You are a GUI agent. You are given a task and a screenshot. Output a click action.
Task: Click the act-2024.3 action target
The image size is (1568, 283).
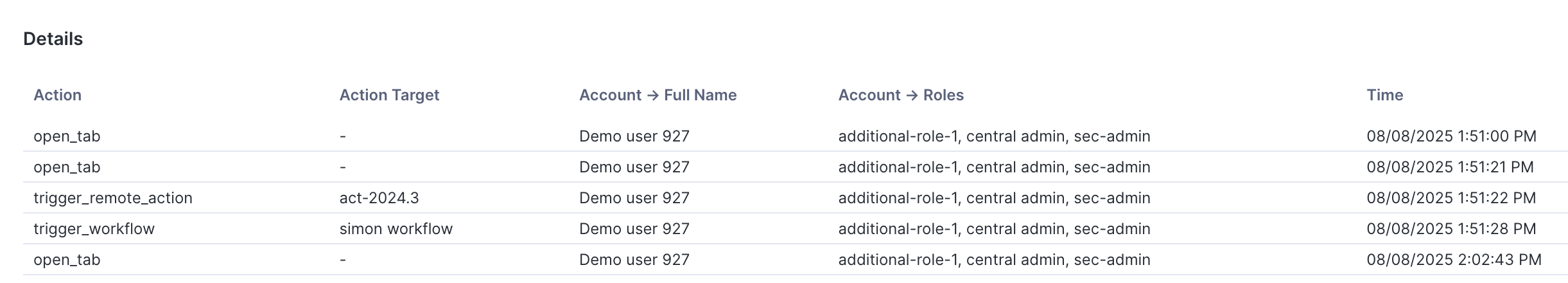pos(379,198)
